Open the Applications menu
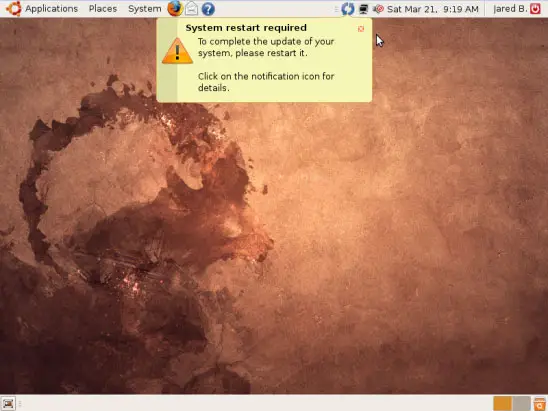548x411 pixels. [x=51, y=9]
